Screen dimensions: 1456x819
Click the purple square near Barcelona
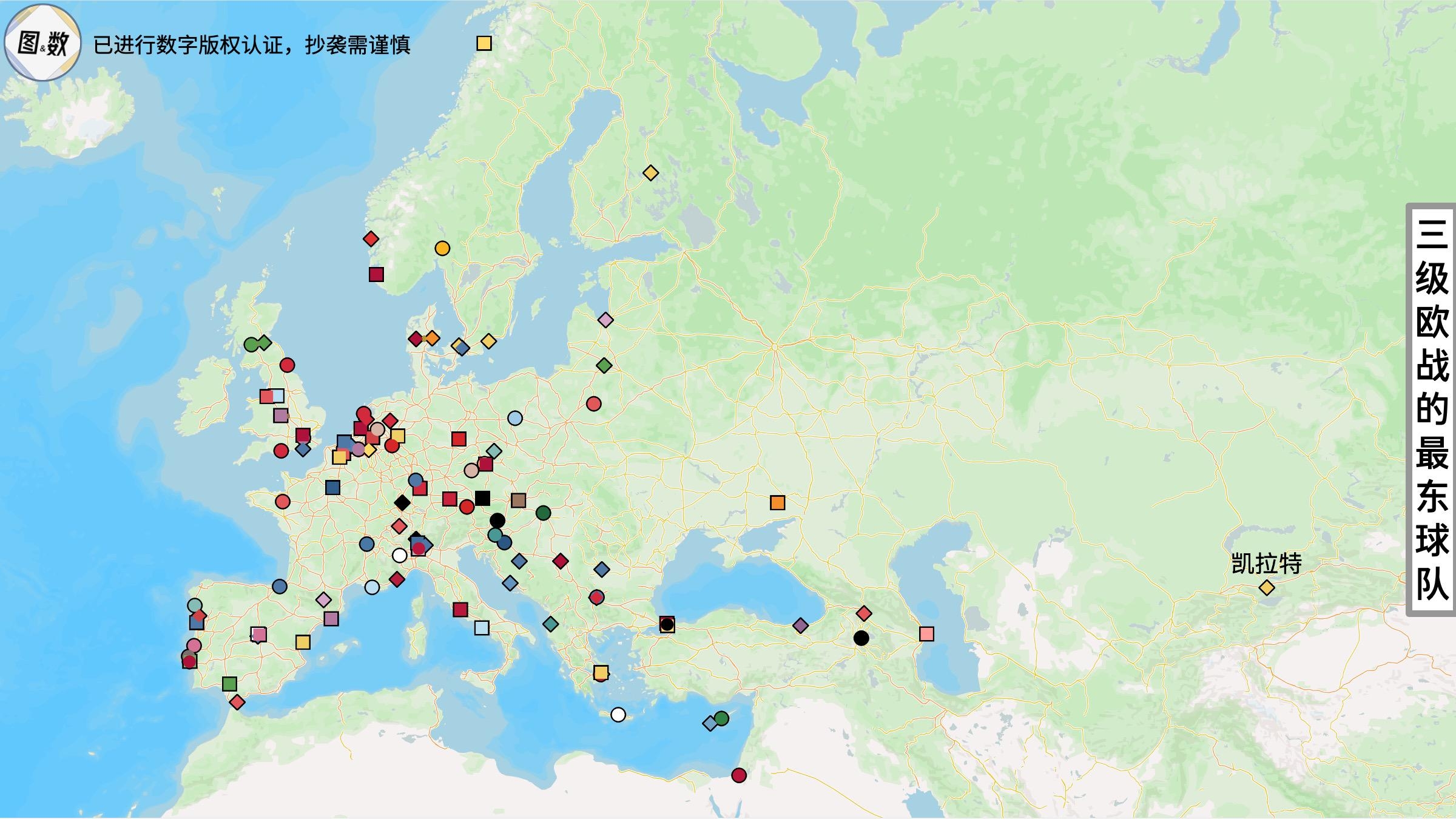click(331, 619)
